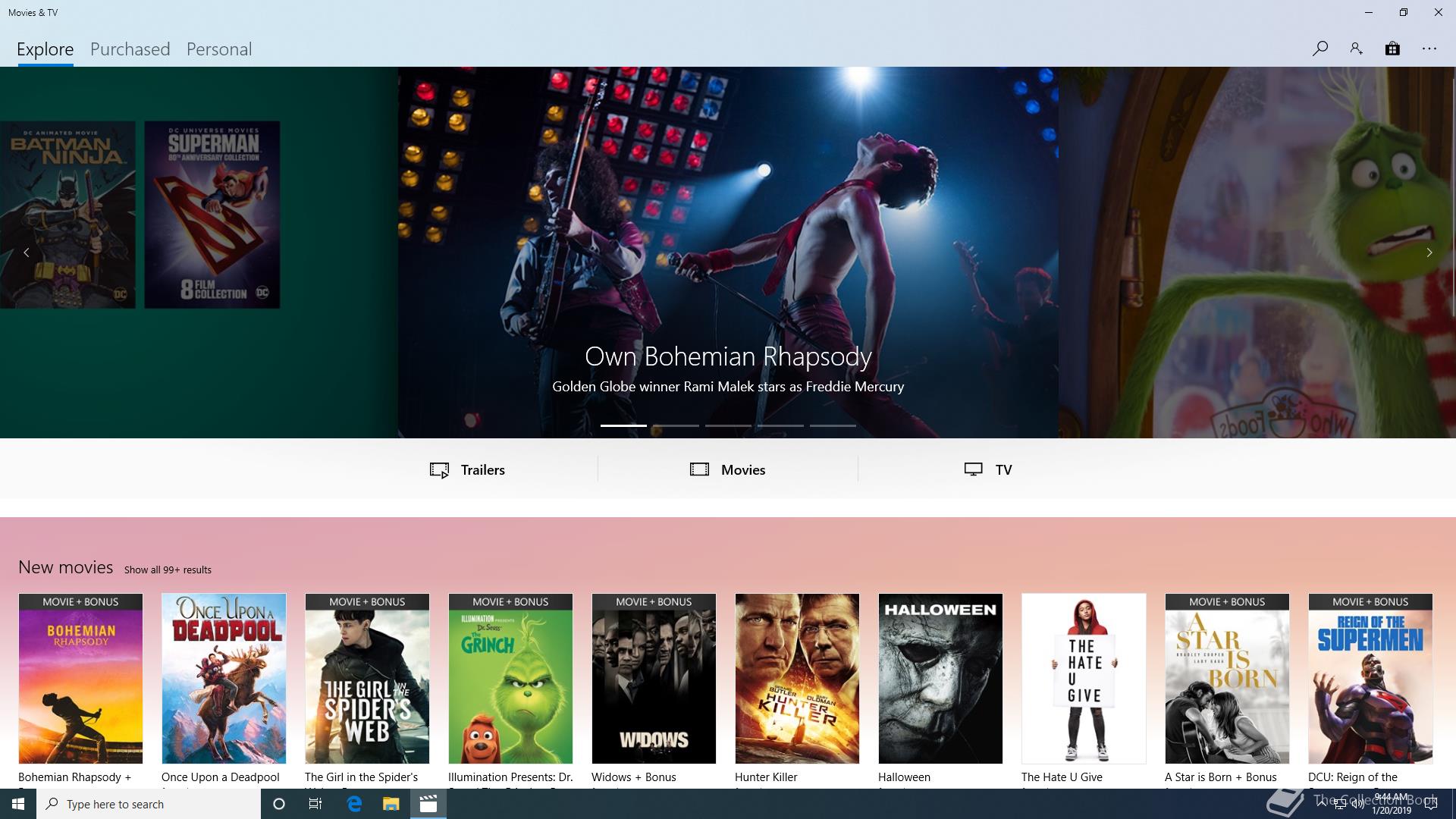1456x819 pixels.
Task: Open The Hate U Give poster
Action: [1084, 679]
